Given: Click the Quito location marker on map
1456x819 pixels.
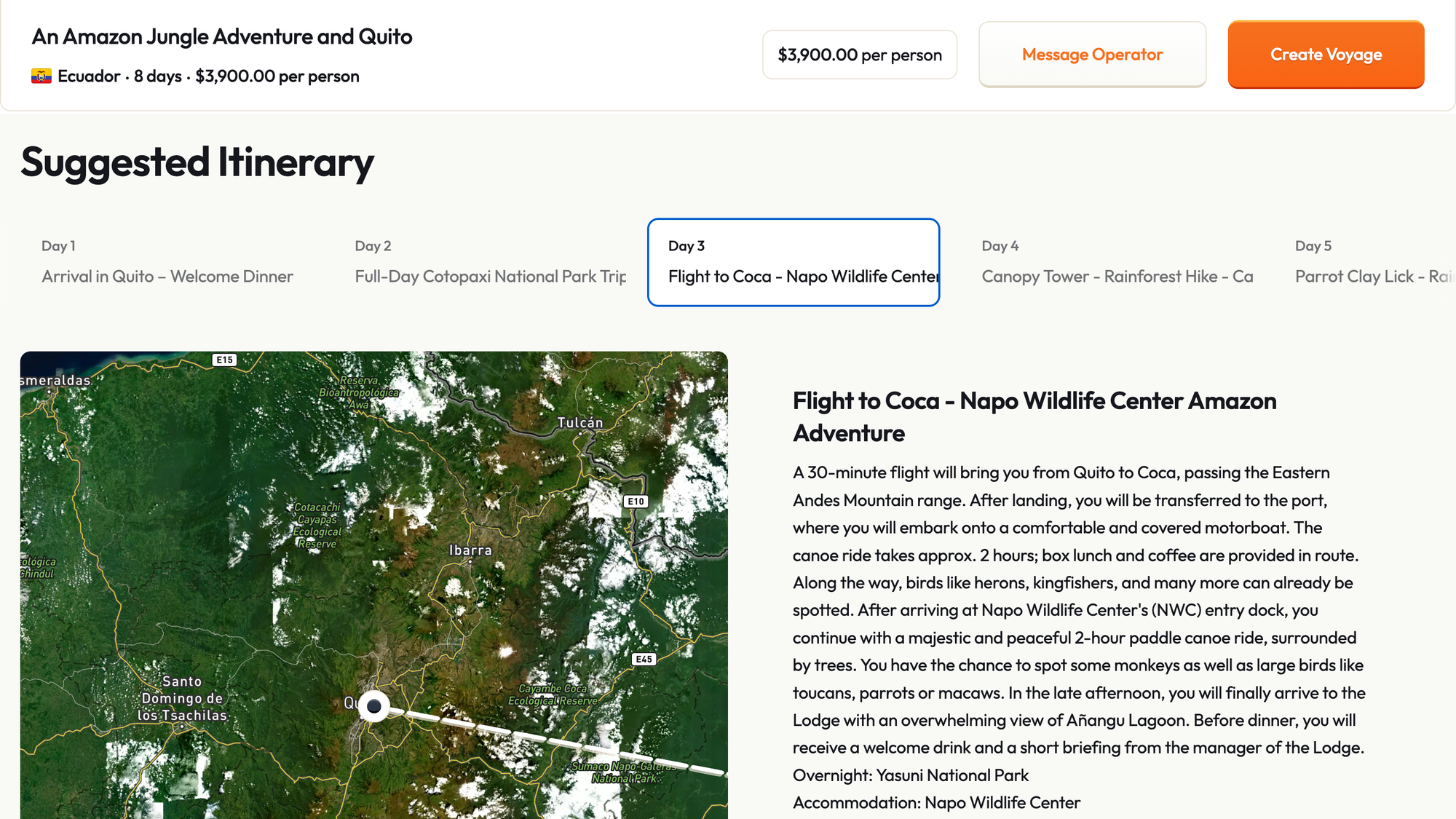Looking at the screenshot, I should (374, 706).
